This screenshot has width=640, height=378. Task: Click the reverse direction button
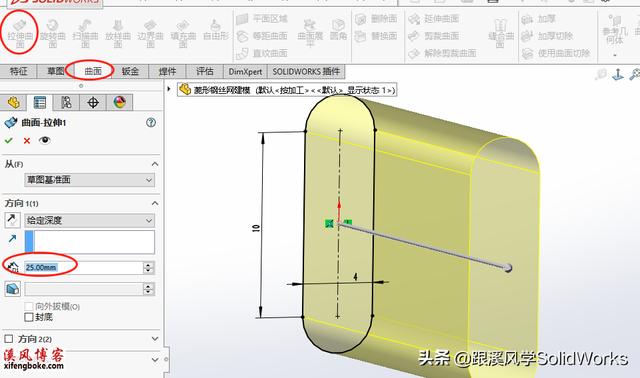pos(13,220)
